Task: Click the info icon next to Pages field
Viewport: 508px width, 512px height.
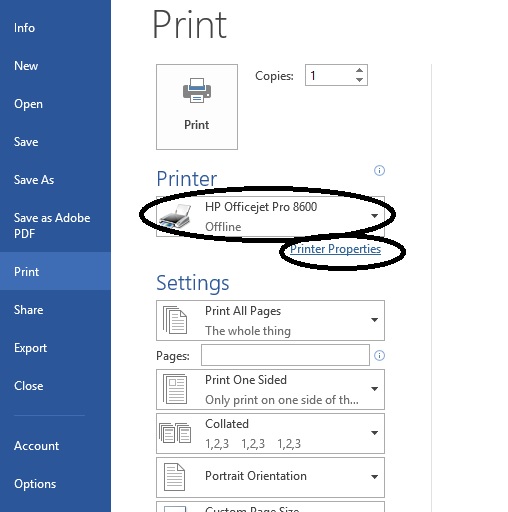Action: [x=379, y=355]
